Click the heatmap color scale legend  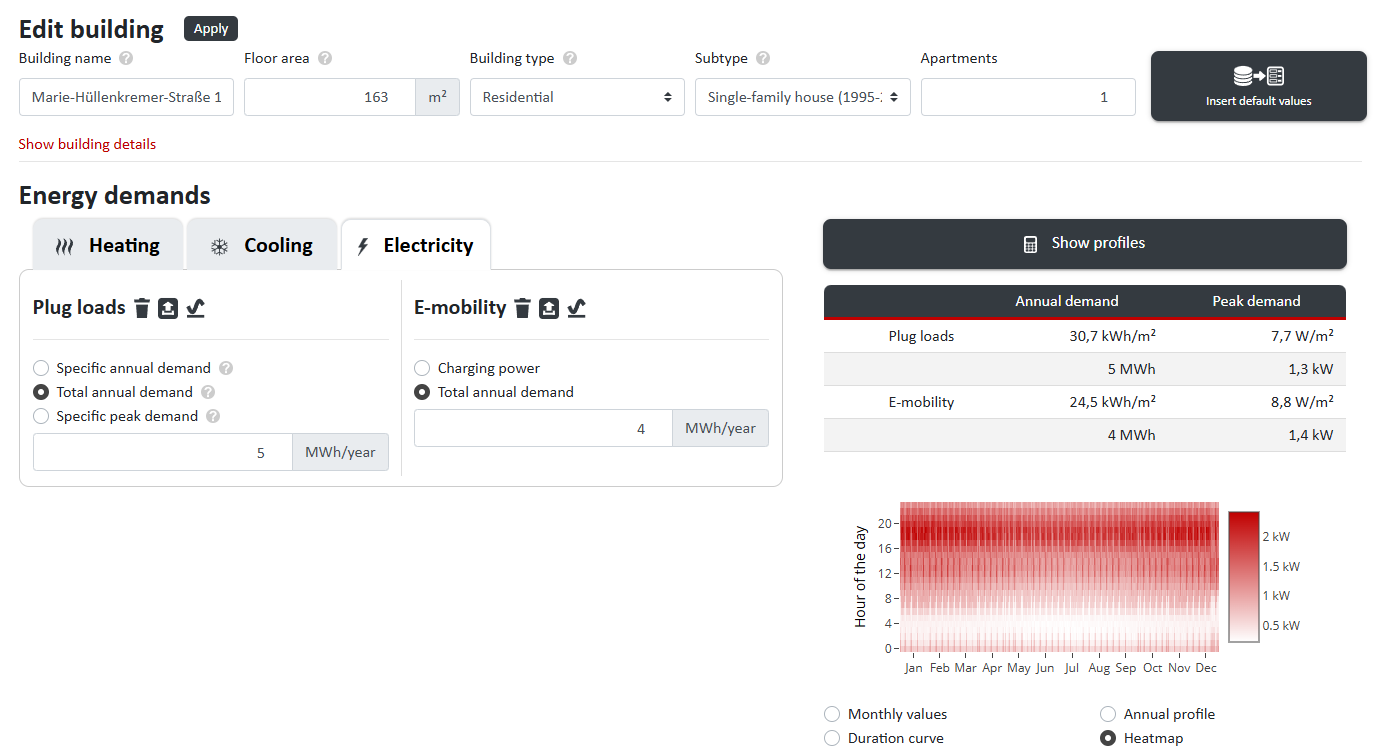click(x=1243, y=576)
